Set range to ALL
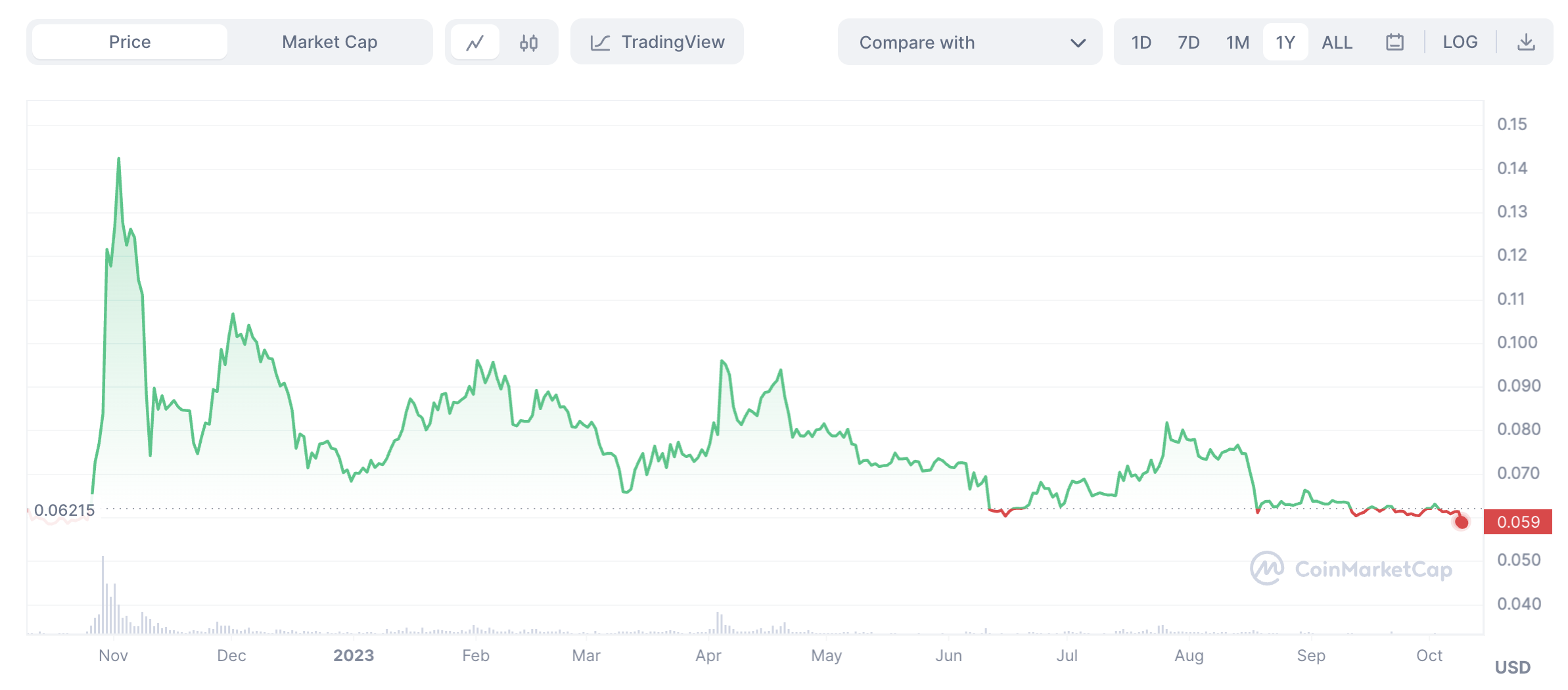Screen dimensions: 1568x690 coord(1337,43)
